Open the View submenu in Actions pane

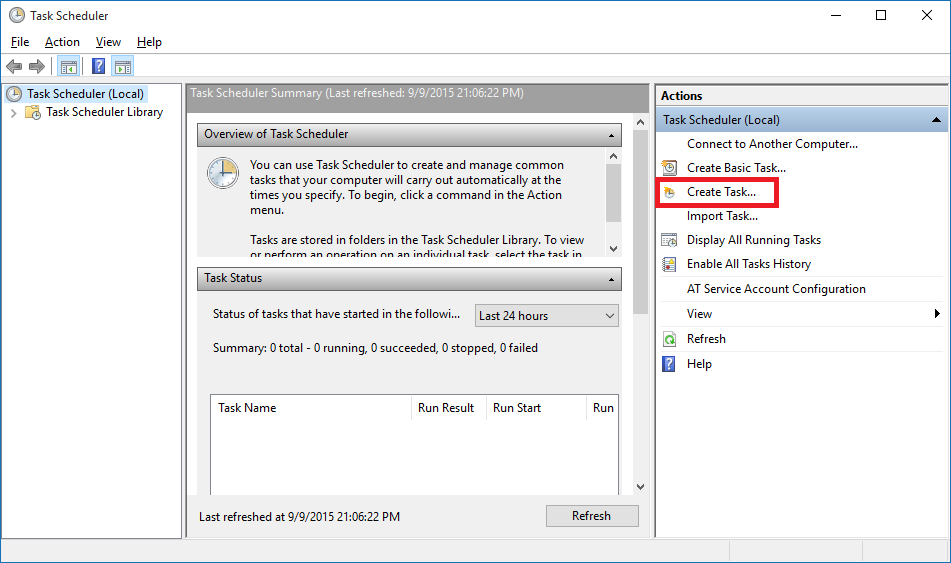[x=936, y=314]
